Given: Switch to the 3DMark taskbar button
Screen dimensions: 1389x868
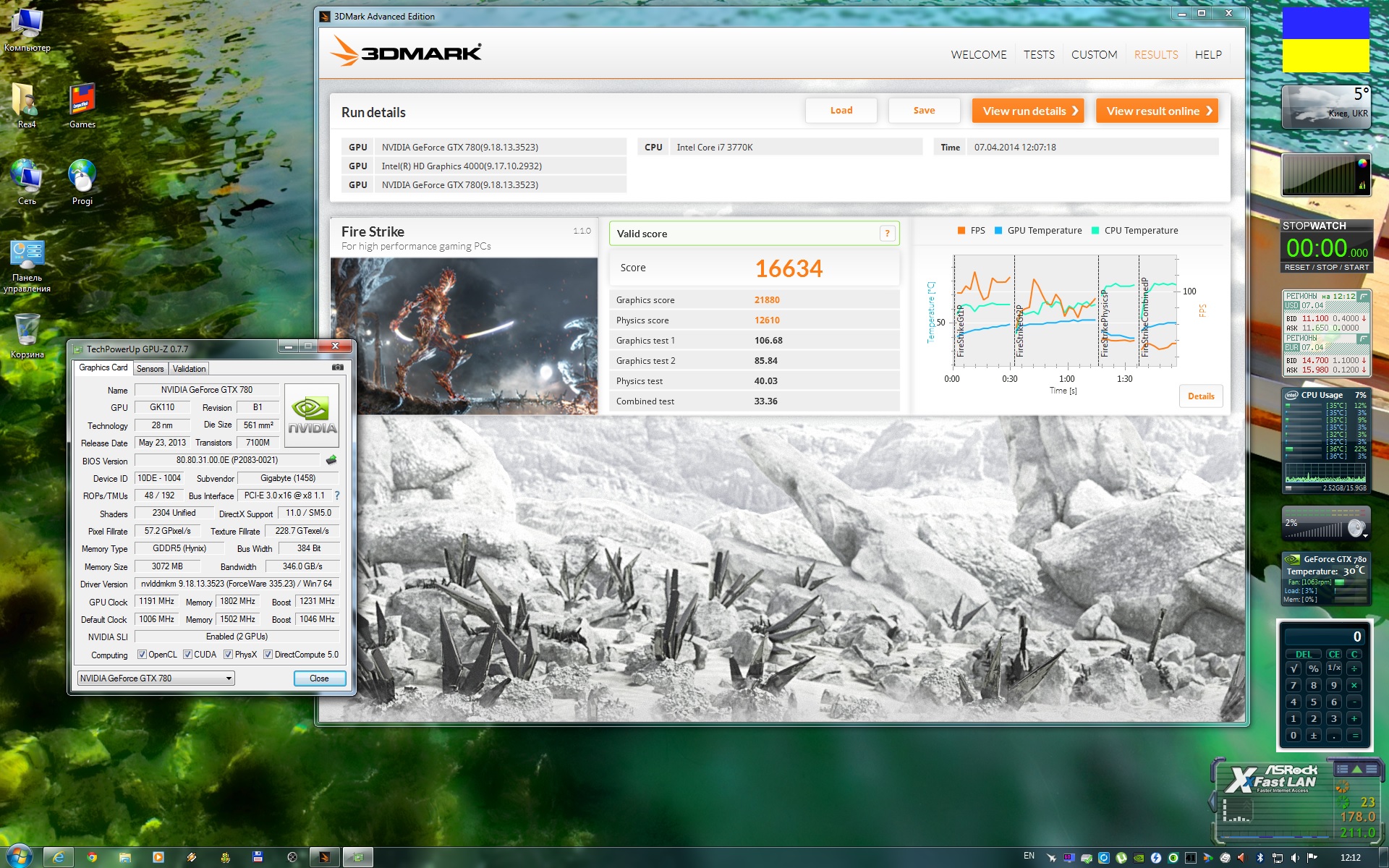Looking at the screenshot, I should 324,858.
